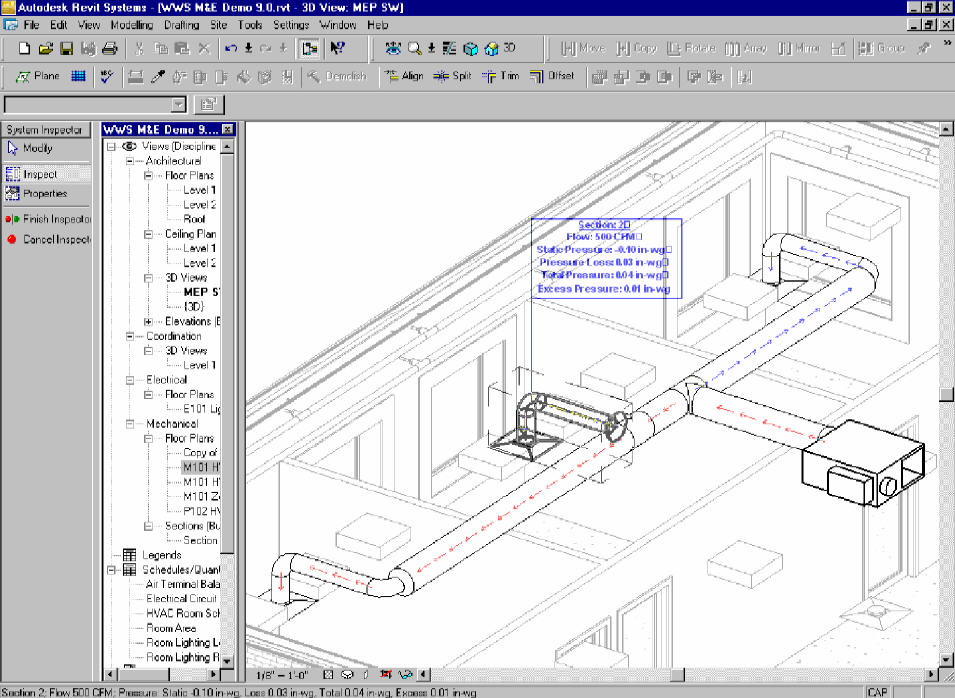Select the MEP SW 3D view item
The height and width of the screenshot is (698, 955).
201,292
